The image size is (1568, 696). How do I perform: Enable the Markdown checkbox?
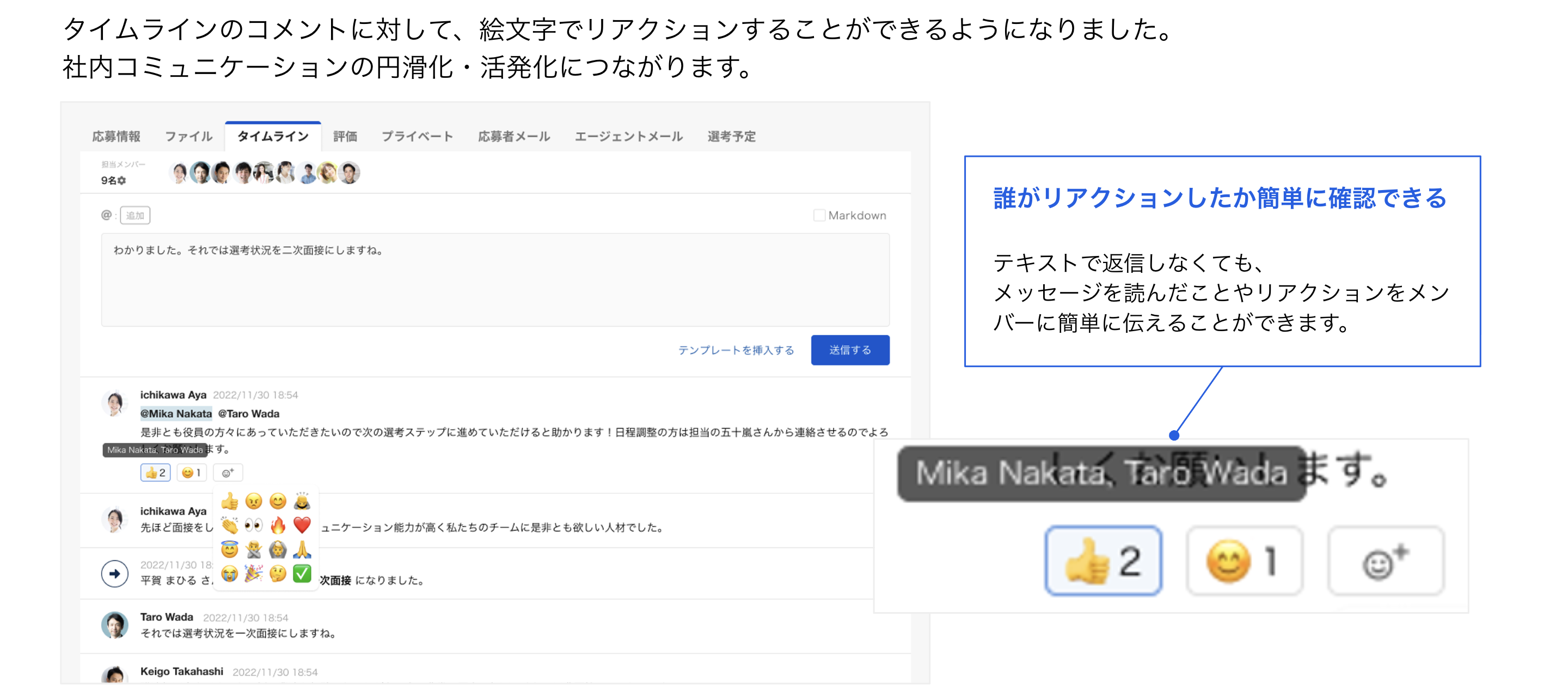[x=819, y=216]
